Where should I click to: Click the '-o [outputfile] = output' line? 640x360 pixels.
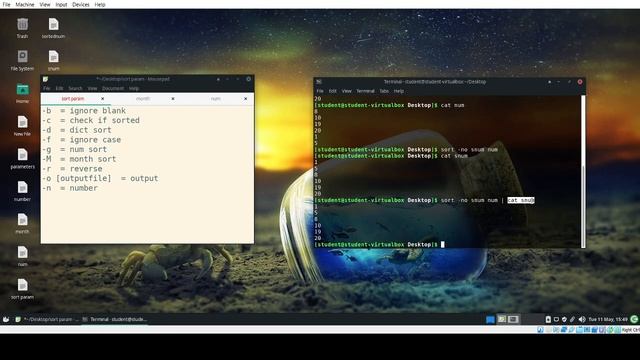point(100,178)
